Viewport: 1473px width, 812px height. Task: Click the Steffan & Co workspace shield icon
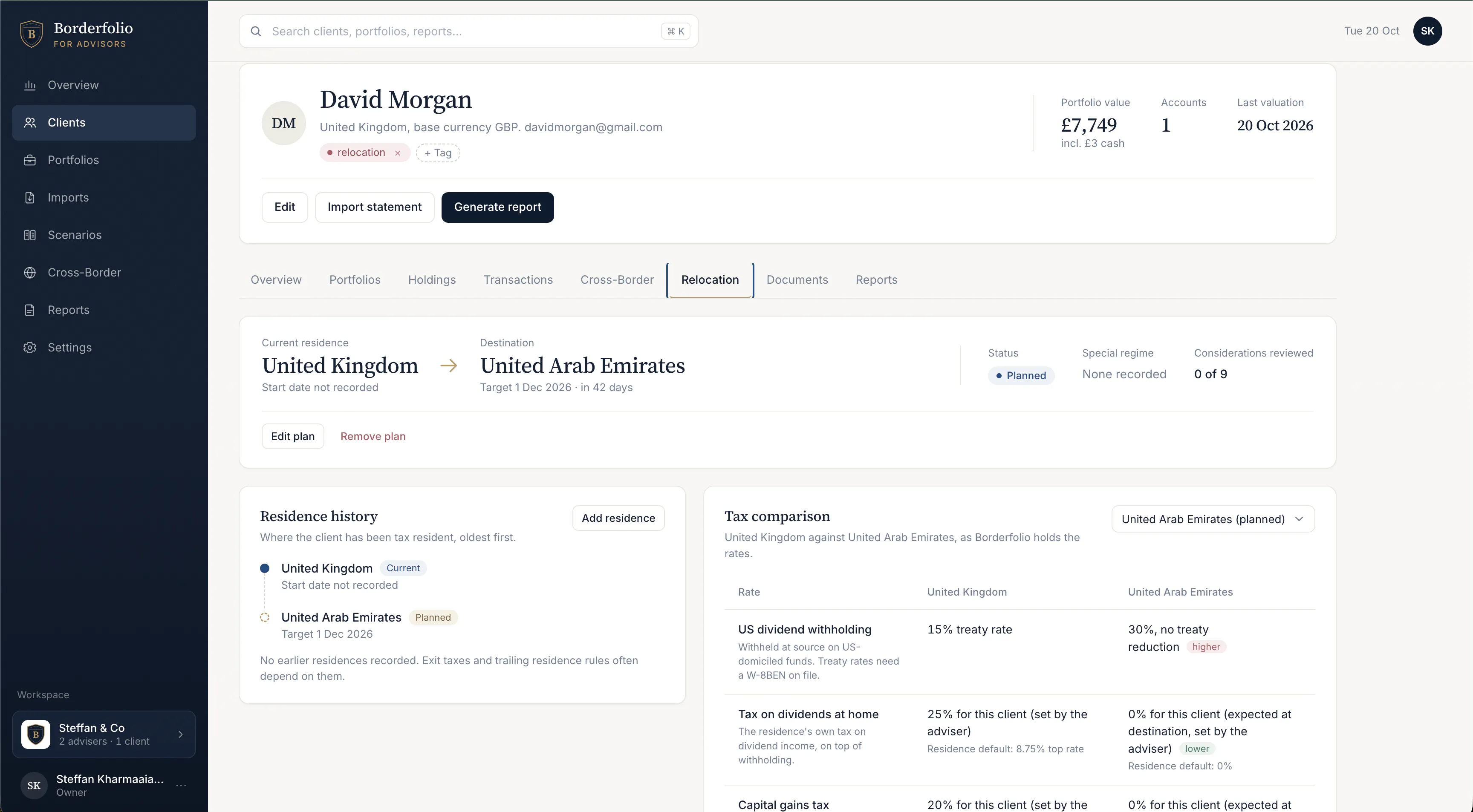point(35,734)
